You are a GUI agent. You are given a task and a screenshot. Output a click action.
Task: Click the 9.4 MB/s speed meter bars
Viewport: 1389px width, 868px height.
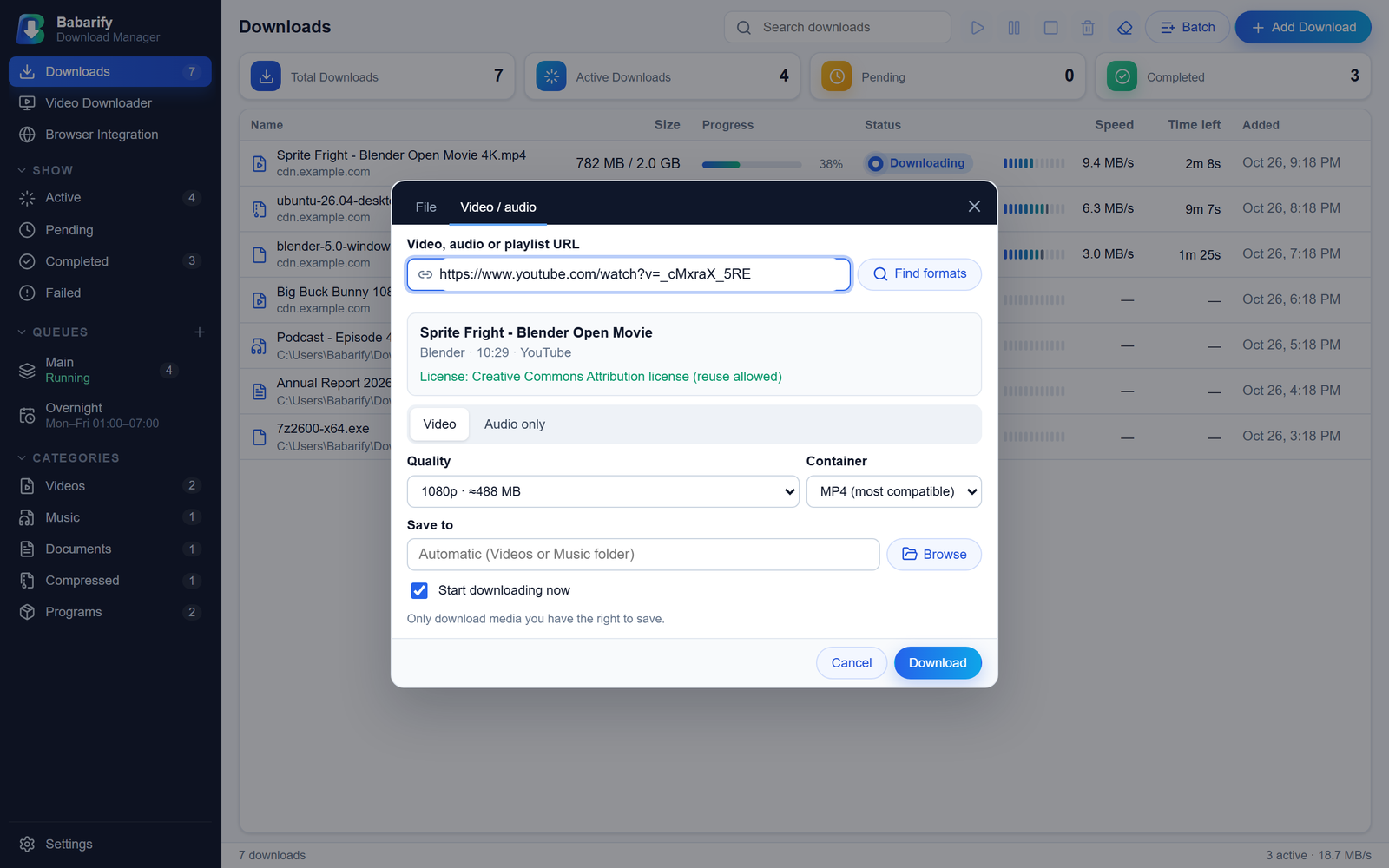[x=1034, y=163]
